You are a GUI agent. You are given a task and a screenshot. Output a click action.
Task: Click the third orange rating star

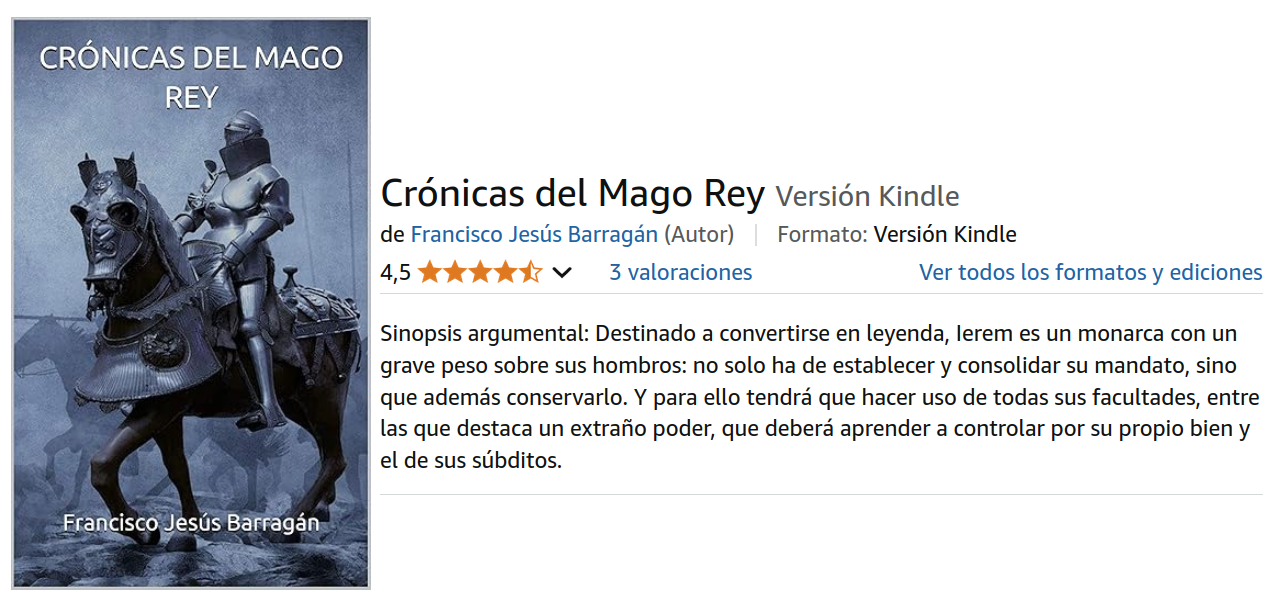[480, 272]
